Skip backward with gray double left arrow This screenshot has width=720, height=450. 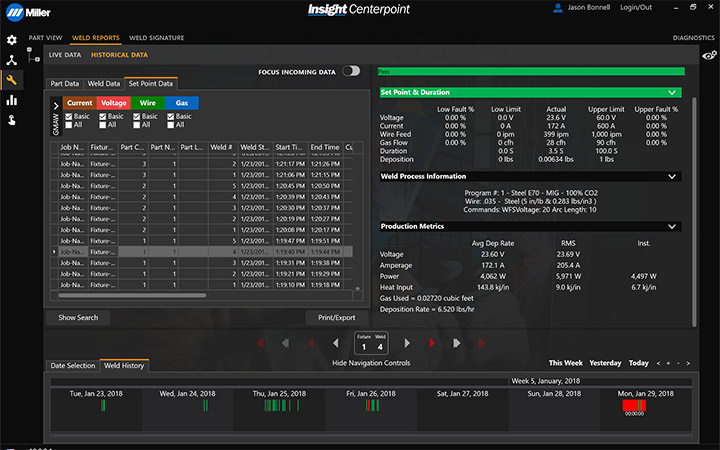point(285,343)
